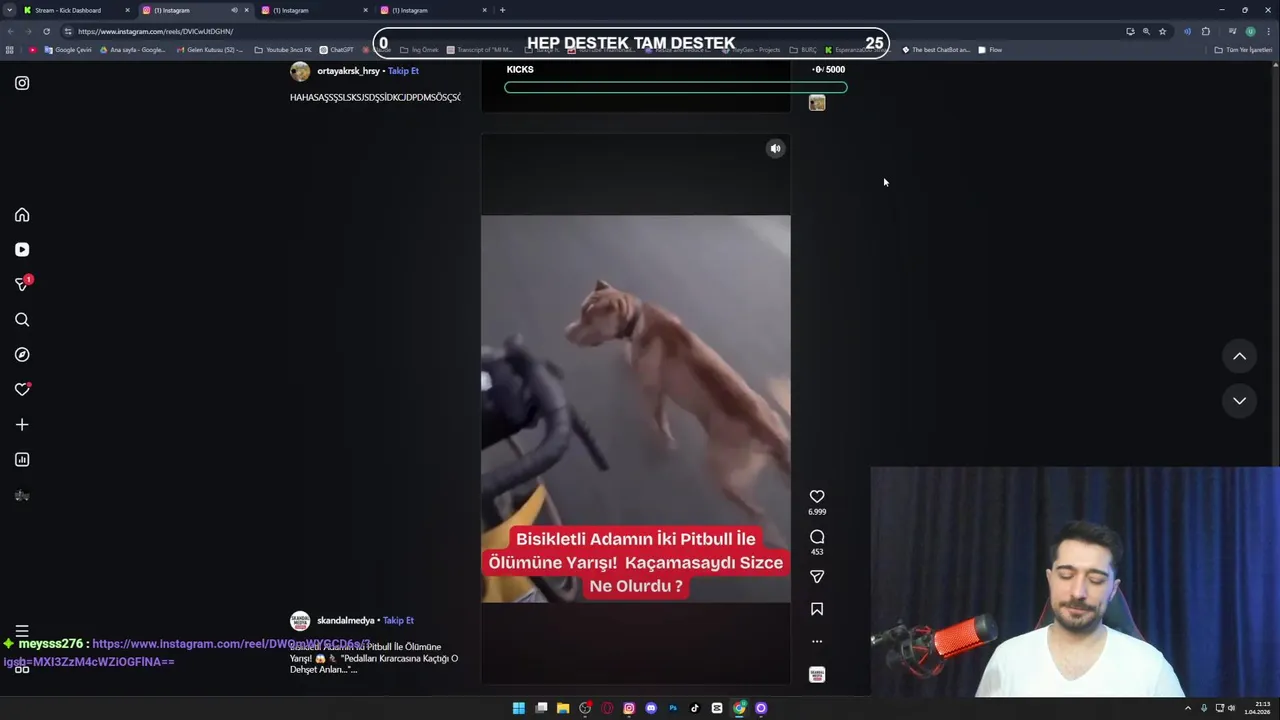Open Google Çeviri bookmark

pos(68,50)
